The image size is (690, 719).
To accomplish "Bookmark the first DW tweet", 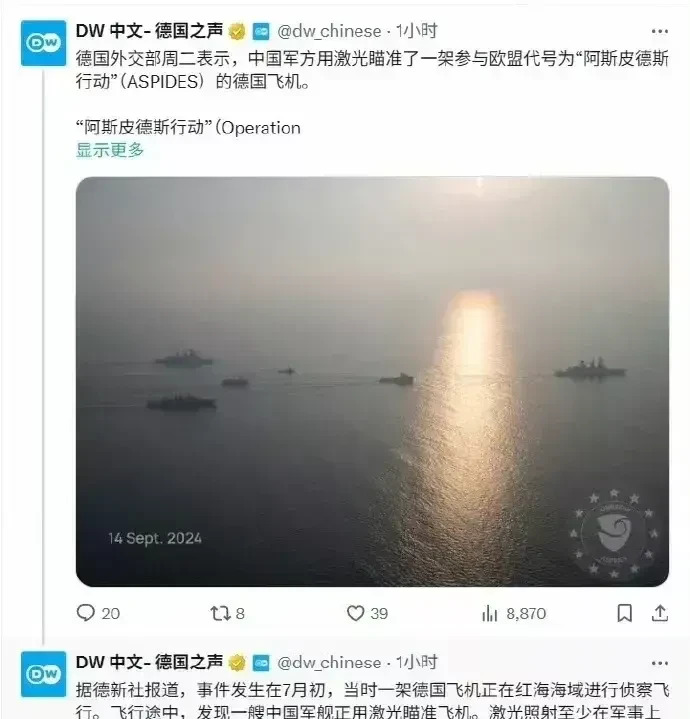I will 624,613.
